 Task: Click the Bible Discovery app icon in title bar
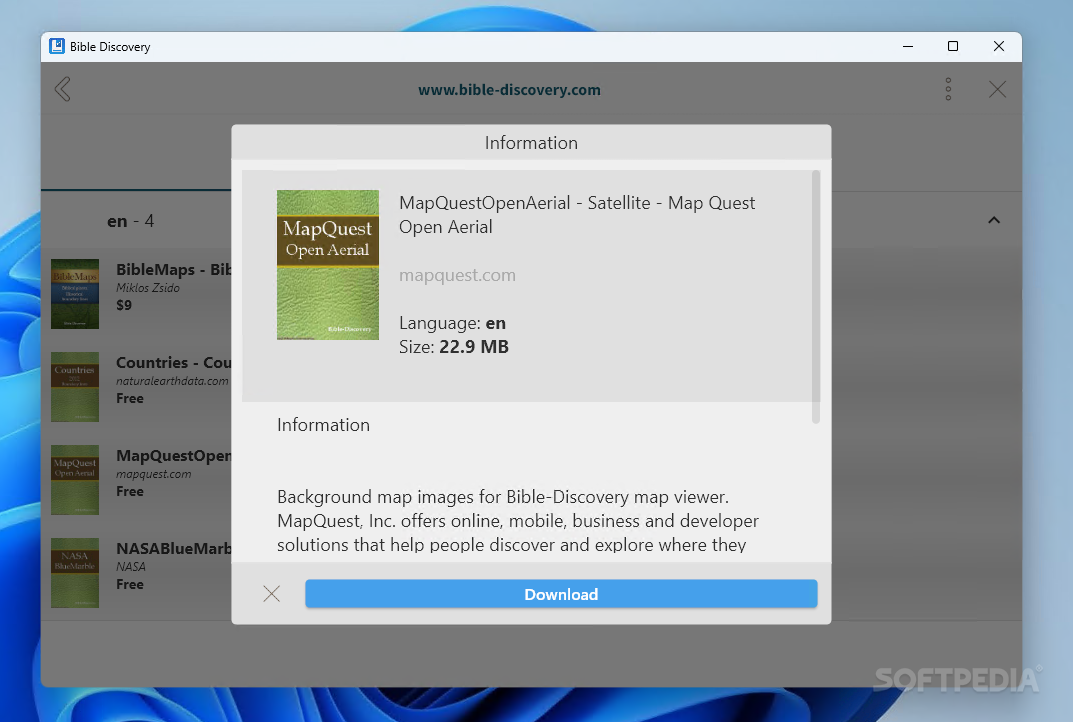pyautogui.click(x=57, y=47)
